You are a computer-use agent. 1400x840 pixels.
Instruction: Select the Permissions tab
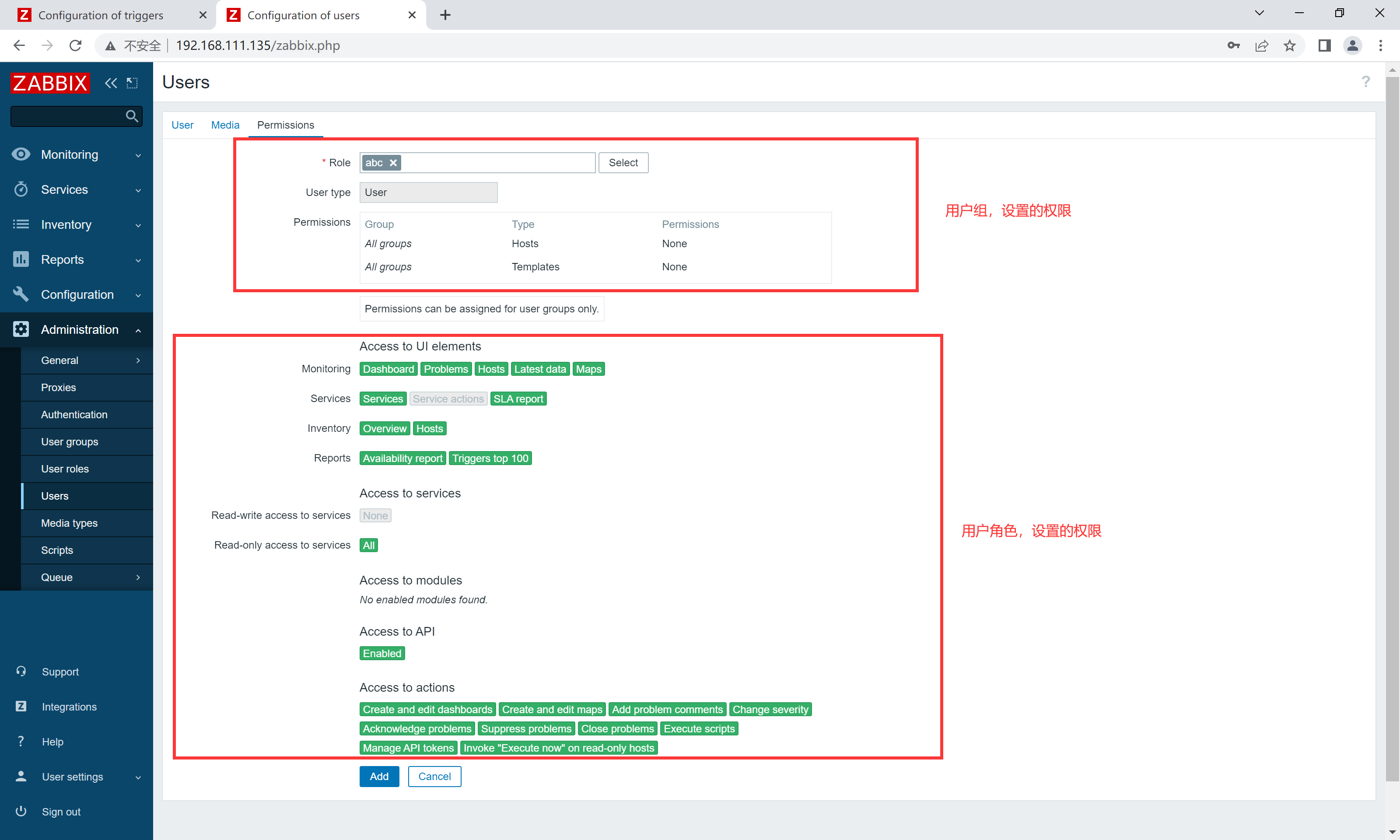pyautogui.click(x=285, y=125)
